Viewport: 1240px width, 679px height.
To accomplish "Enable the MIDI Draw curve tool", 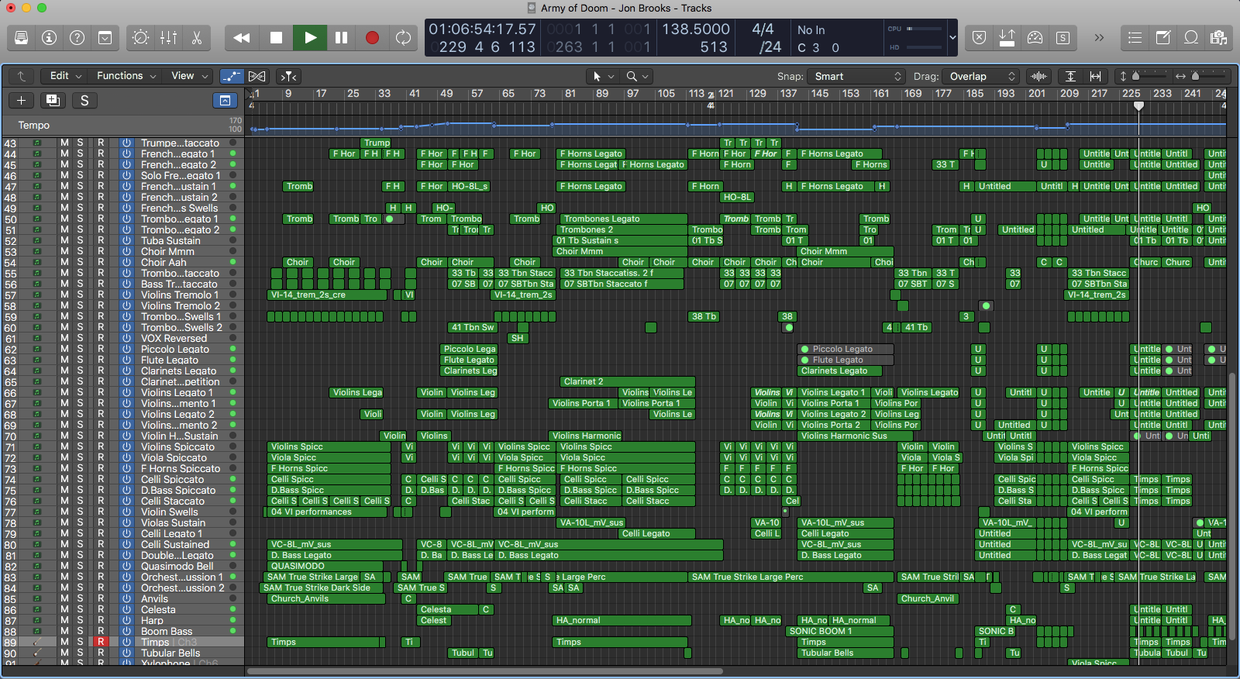I will 232,75.
